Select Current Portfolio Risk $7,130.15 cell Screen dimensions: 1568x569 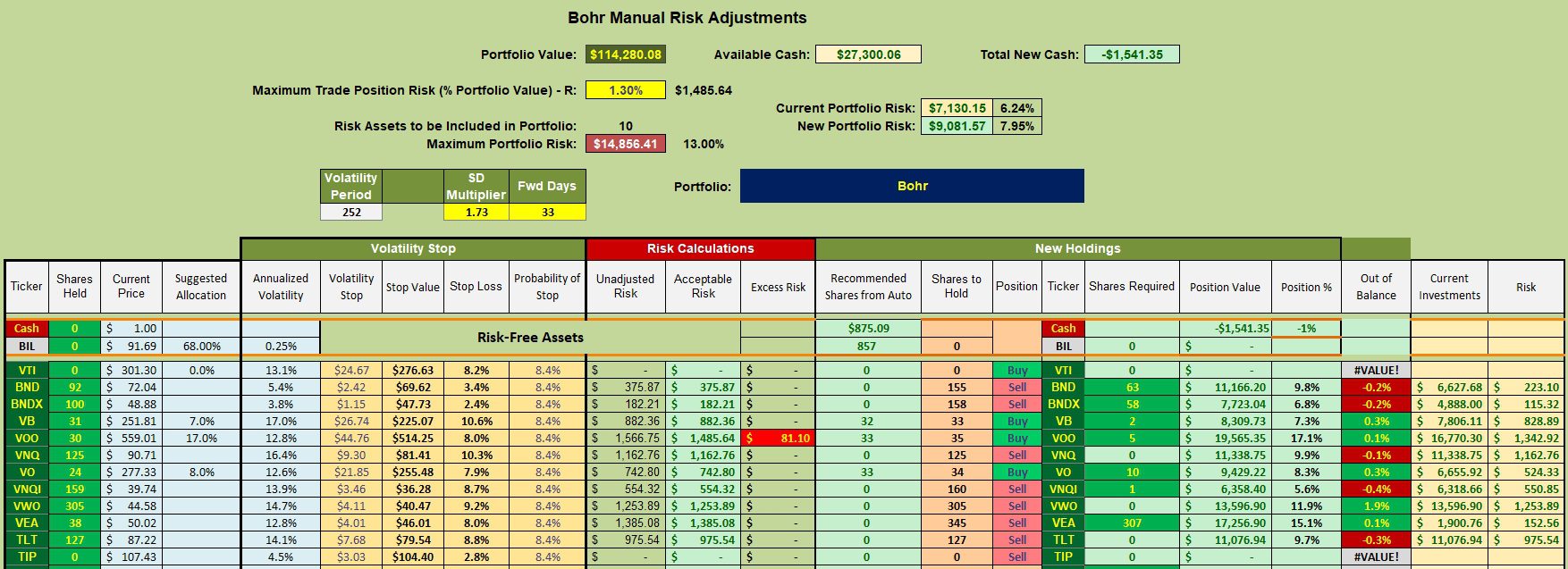(957, 108)
